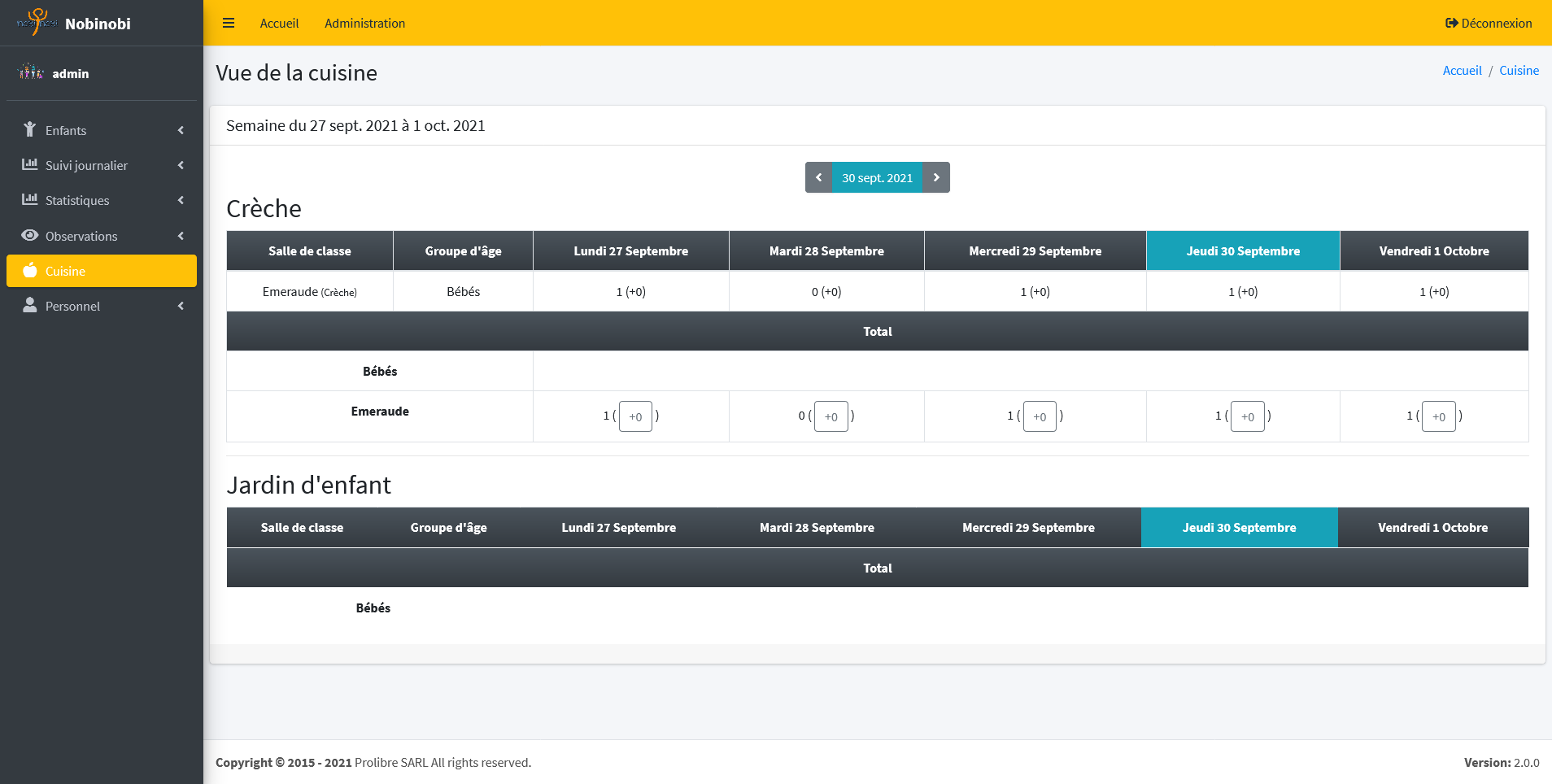The image size is (1552, 784).
Task: Click bold Emeraude row label in totals
Action: point(380,412)
